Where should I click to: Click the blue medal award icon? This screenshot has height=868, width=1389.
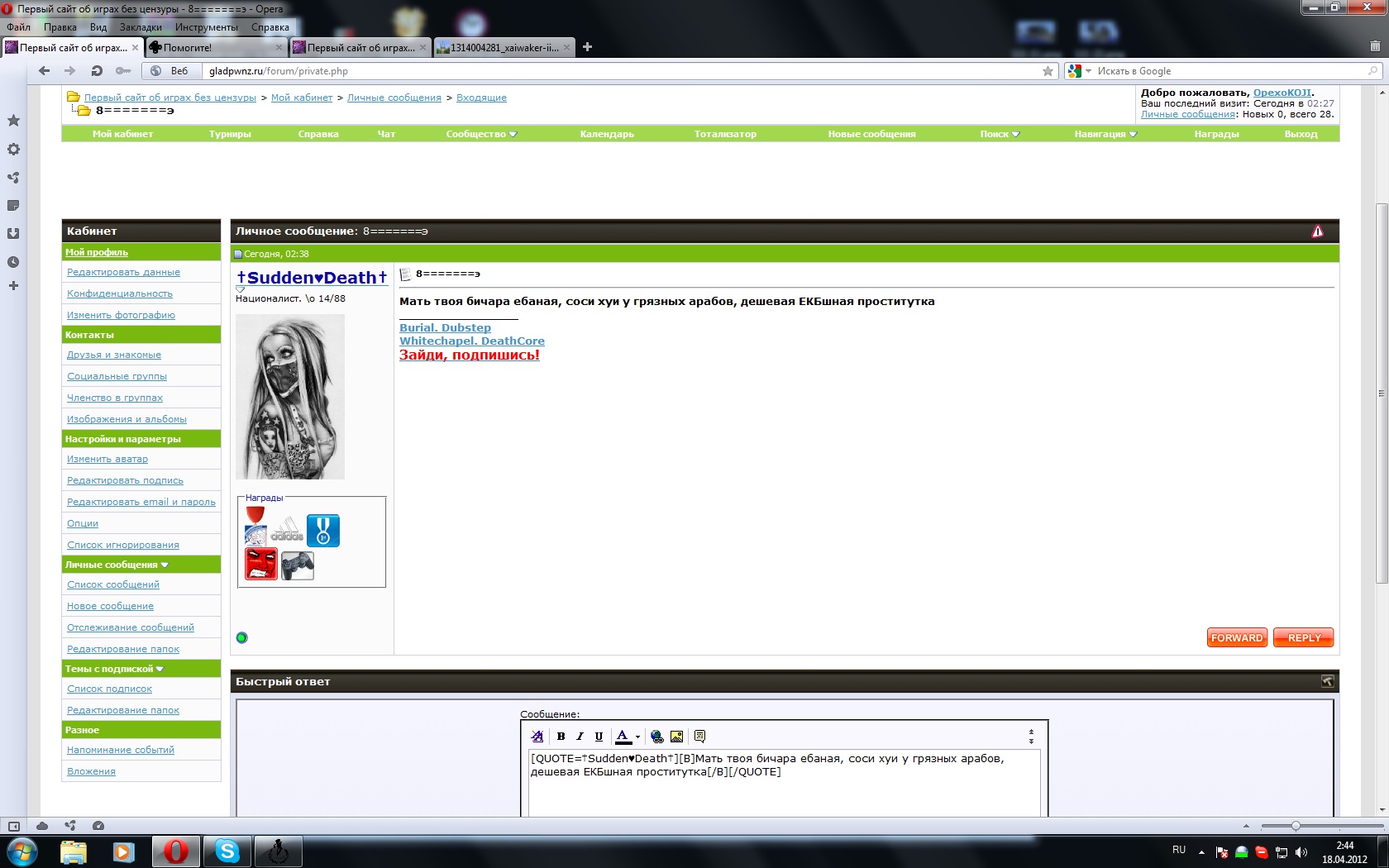pos(323,531)
